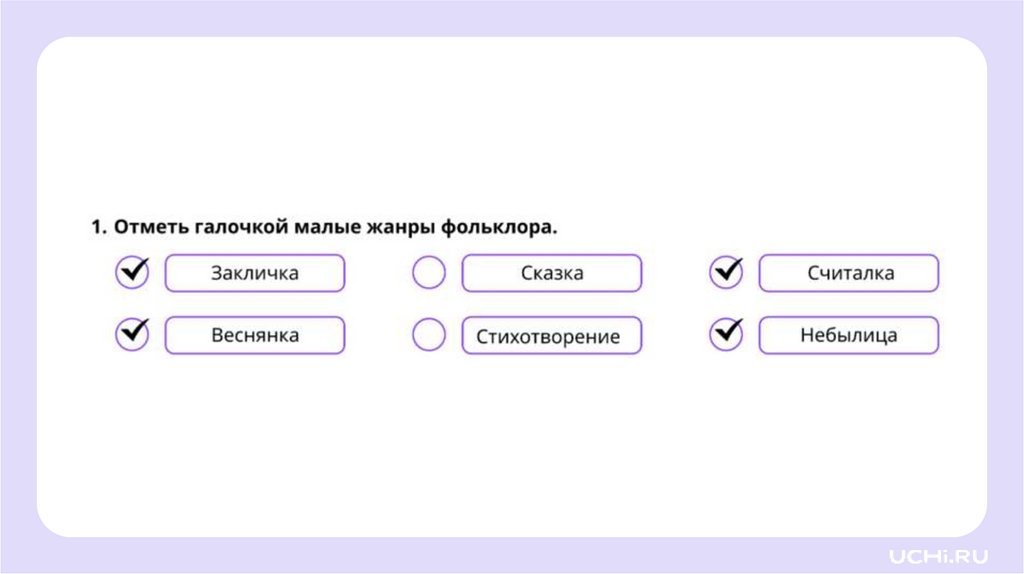Uncheck the Считалка checkbox
This screenshot has height=574, width=1024.
pyautogui.click(x=726, y=273)
